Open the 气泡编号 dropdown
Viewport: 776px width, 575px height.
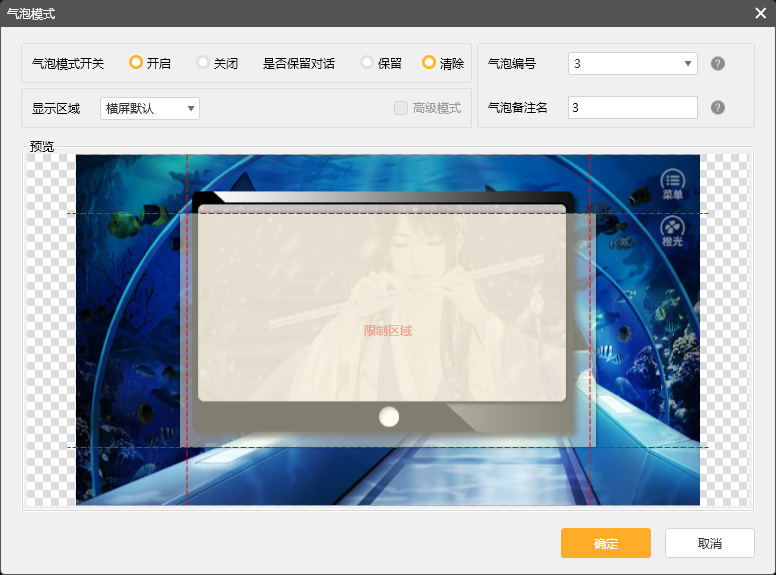pos(632,63)
